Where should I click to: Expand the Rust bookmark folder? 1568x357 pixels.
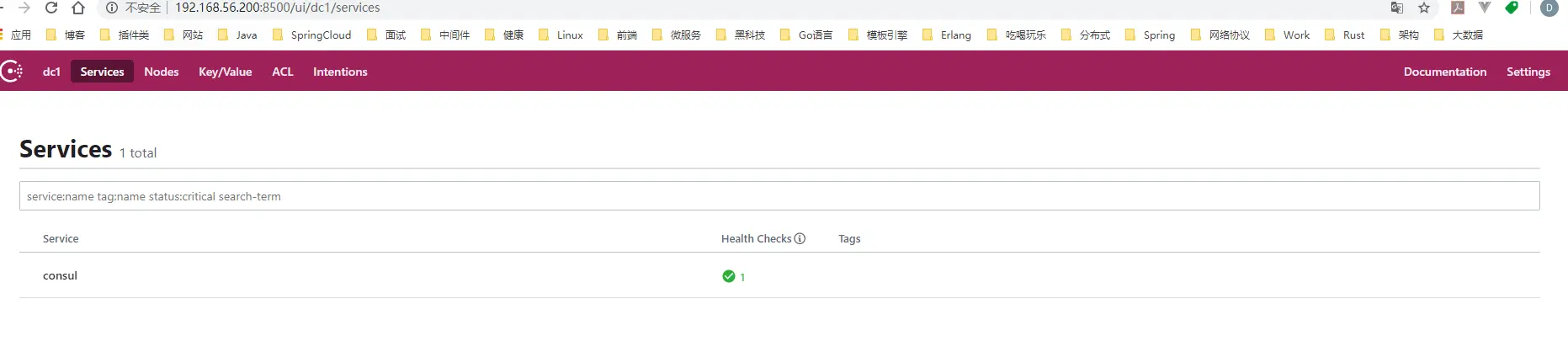1345,35
